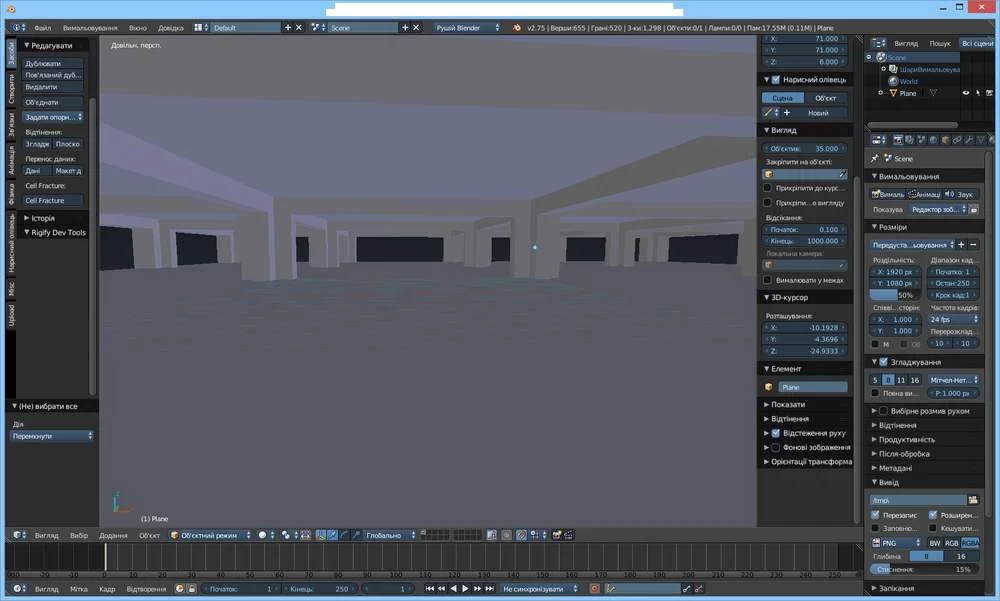
Task: Click the Стиснення 15% compression slider
Action: (x=925, y=569)
